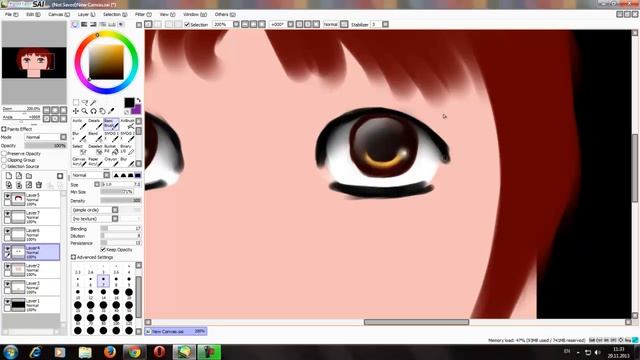This screenshot has height=360, width=640.
Task: Open the layer Mode Normal dropdown
Action: (45, 137)
